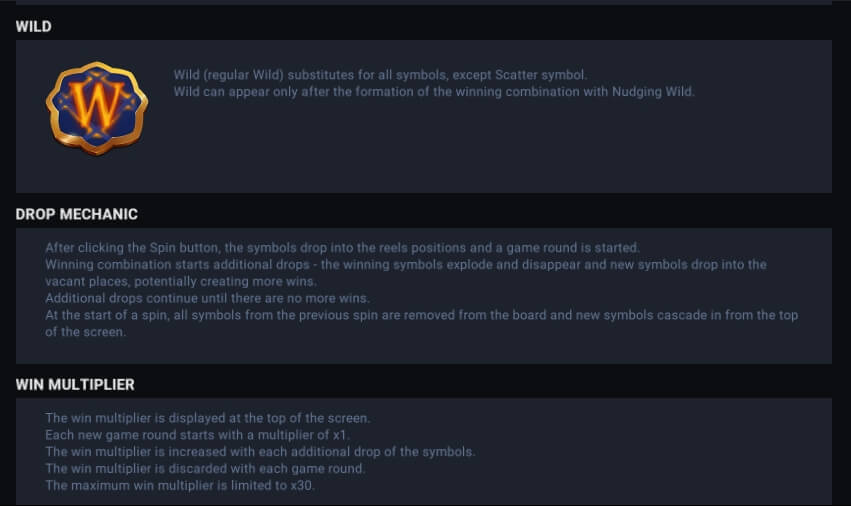
Task: Click the maximum multiplier x30 line
Action: [180, 486]
